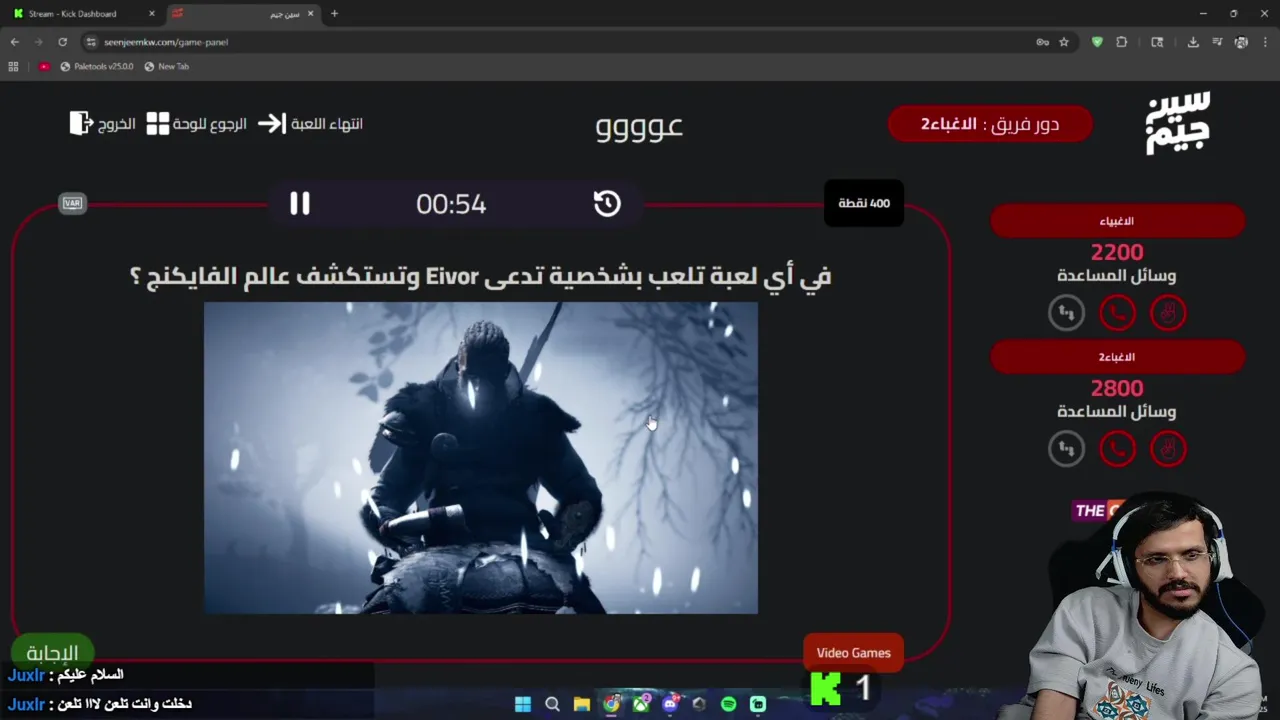The height and width of the screenshot is (720, 1280).
Task: Reveal the answer with الإجابة button
Action: pos(52,653)
